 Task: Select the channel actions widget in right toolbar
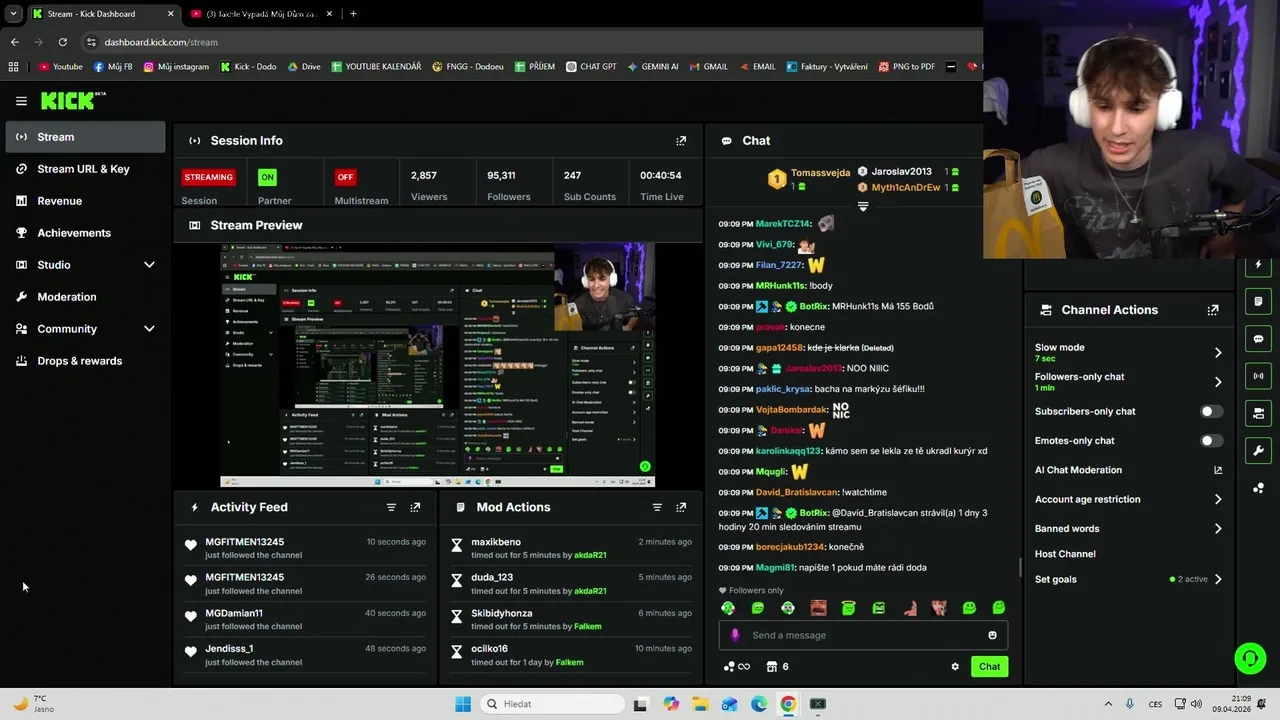point(1258,413)
